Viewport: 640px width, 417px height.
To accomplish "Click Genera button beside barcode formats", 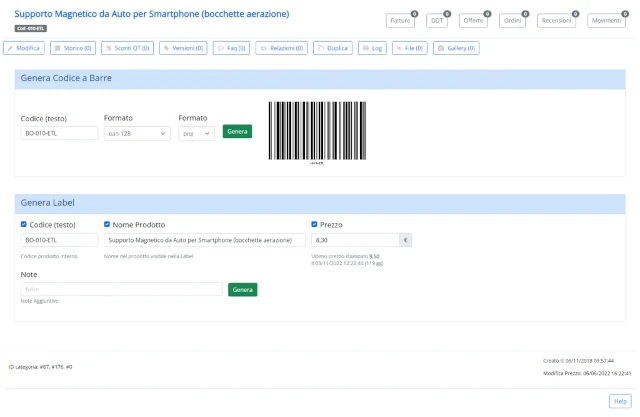I will [x=237, y=131].
